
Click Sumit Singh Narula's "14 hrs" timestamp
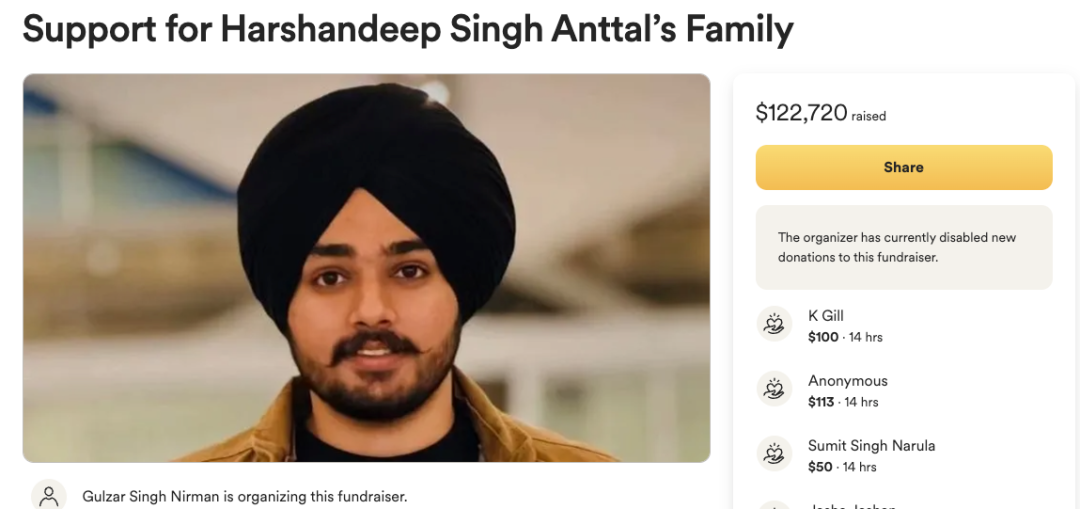859,467
